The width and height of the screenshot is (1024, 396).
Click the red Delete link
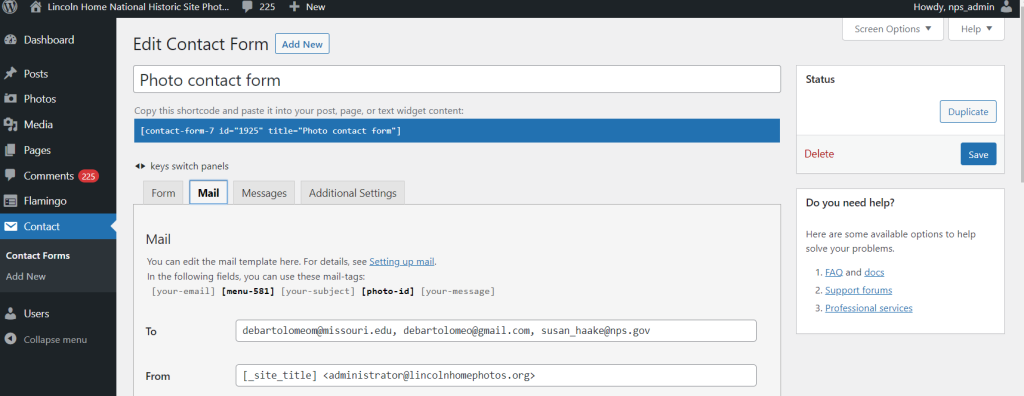coord(819,154)
